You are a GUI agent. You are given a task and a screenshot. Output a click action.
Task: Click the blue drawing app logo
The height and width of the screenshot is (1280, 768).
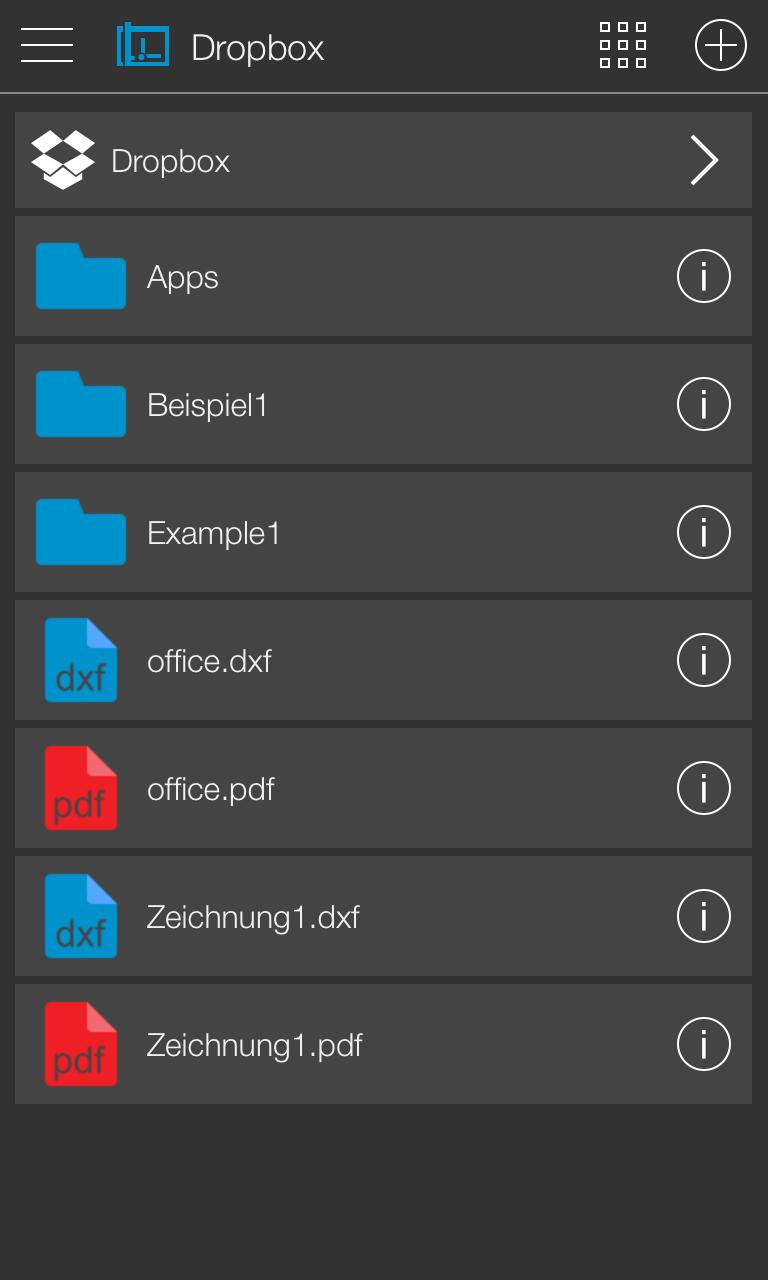pos(143,46)
